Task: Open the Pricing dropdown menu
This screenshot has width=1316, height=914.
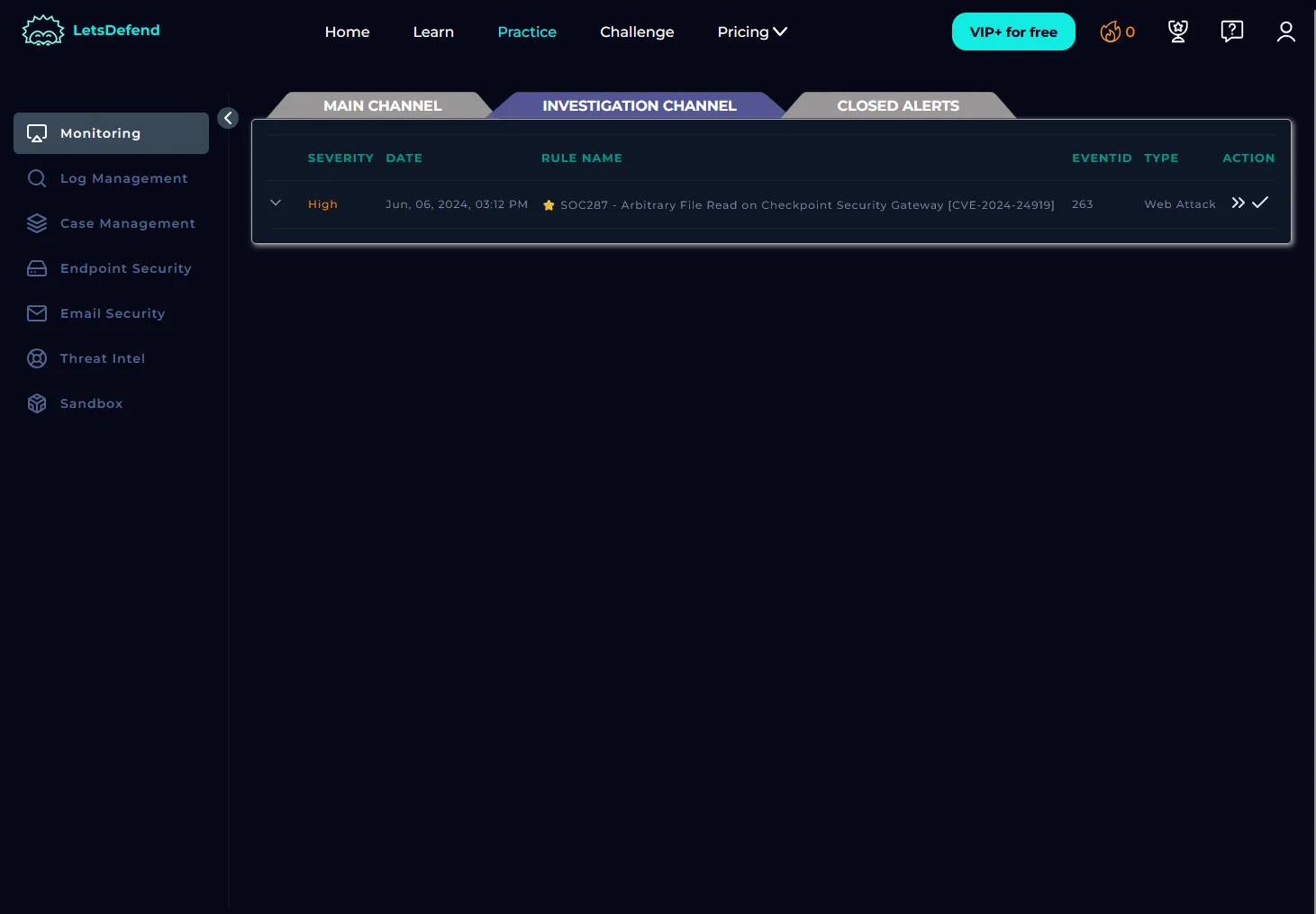Action: click(751, 32)
